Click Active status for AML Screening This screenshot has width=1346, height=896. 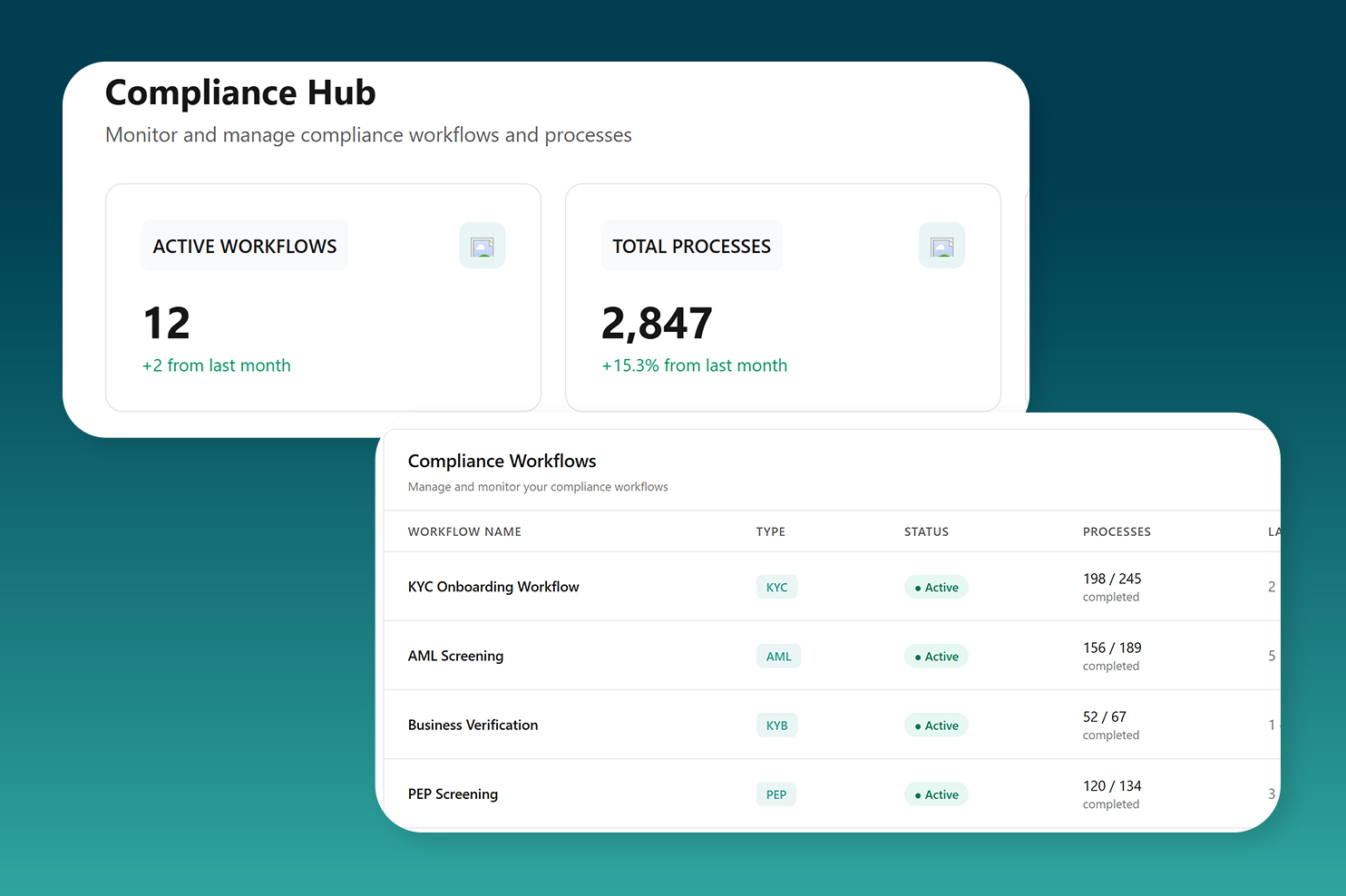click(x=936, y=656)
